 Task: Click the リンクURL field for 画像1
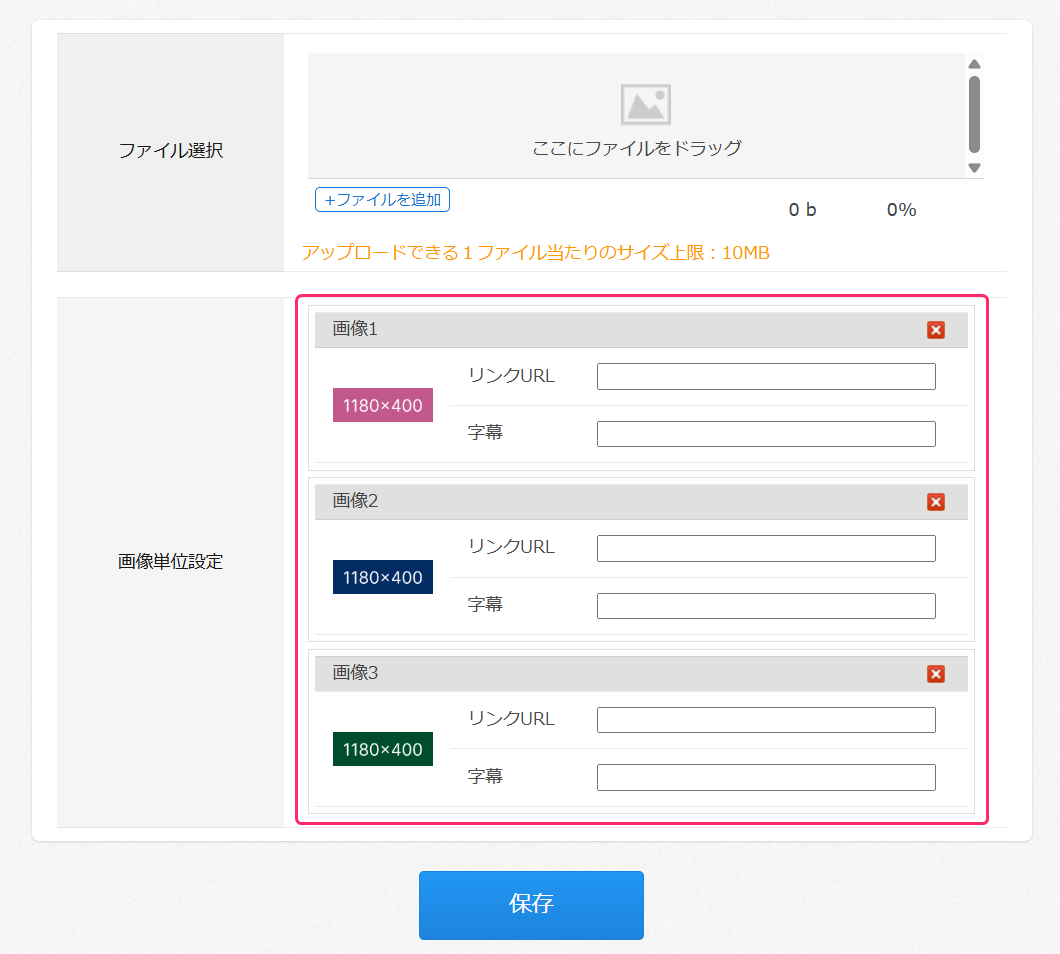(x=766, y=376)
